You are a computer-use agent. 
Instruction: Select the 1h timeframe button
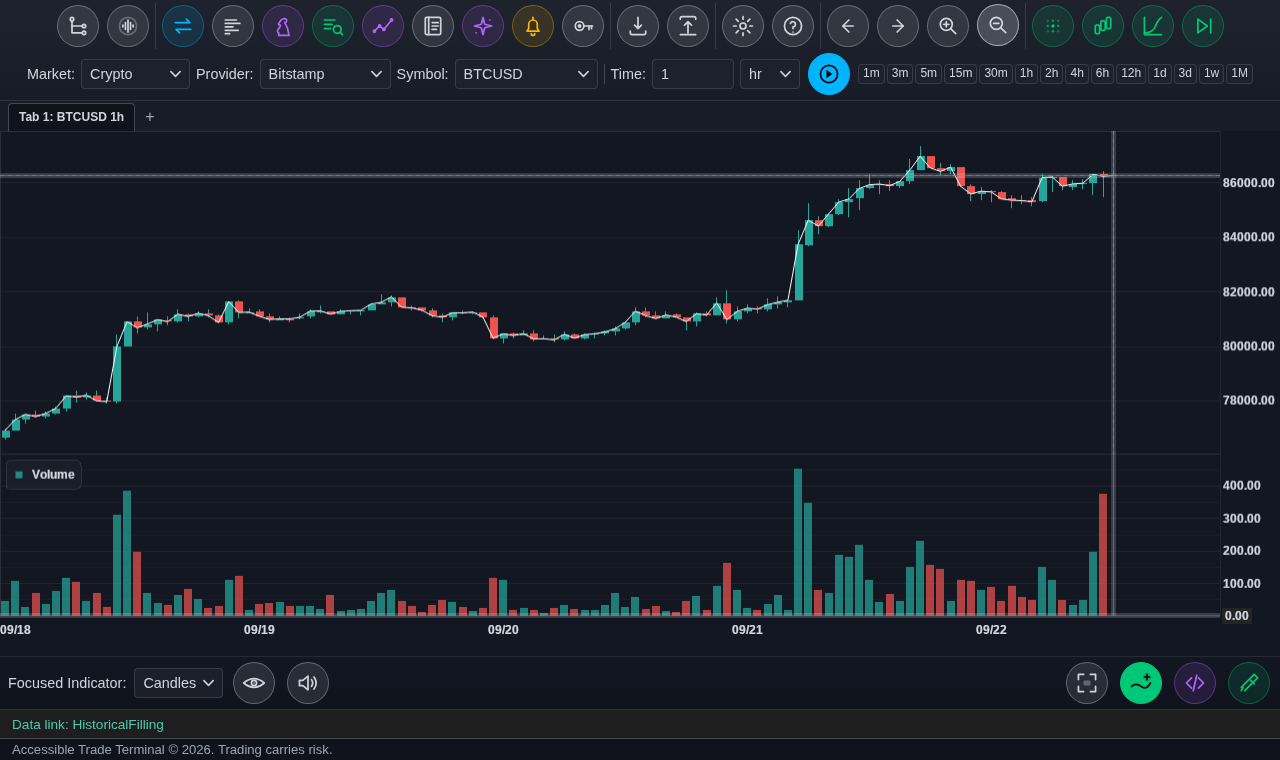point(1026,73)
